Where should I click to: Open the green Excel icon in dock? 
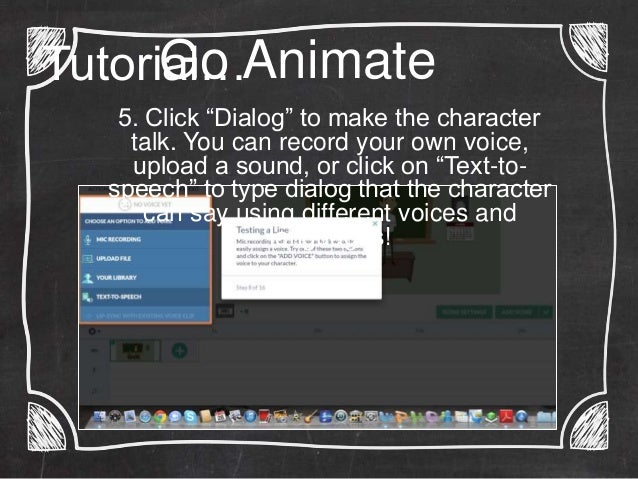tap(415, 416)
